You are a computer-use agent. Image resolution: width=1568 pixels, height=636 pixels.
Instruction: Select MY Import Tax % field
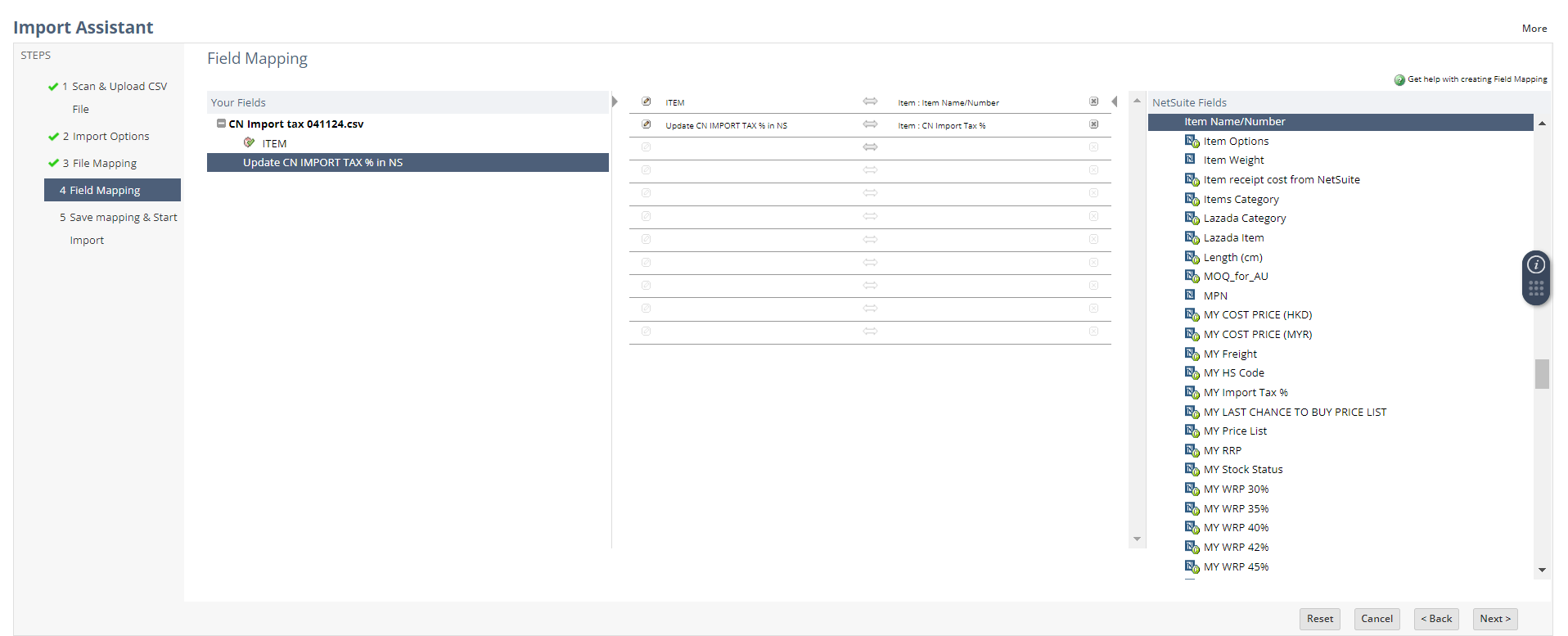click(x=1246, y=392)
